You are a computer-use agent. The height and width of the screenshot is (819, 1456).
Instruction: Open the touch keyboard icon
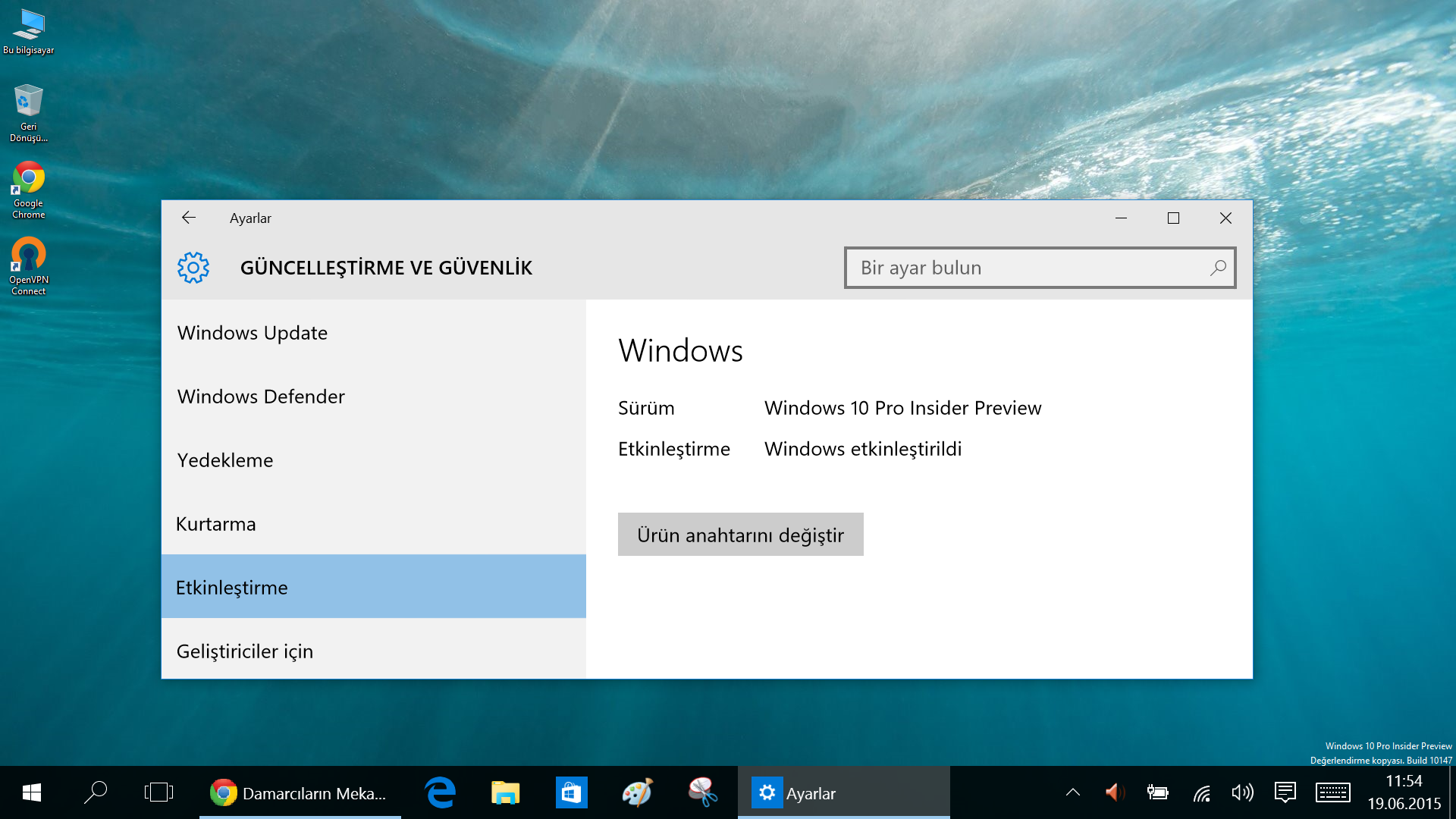[x=1332, y=792]
